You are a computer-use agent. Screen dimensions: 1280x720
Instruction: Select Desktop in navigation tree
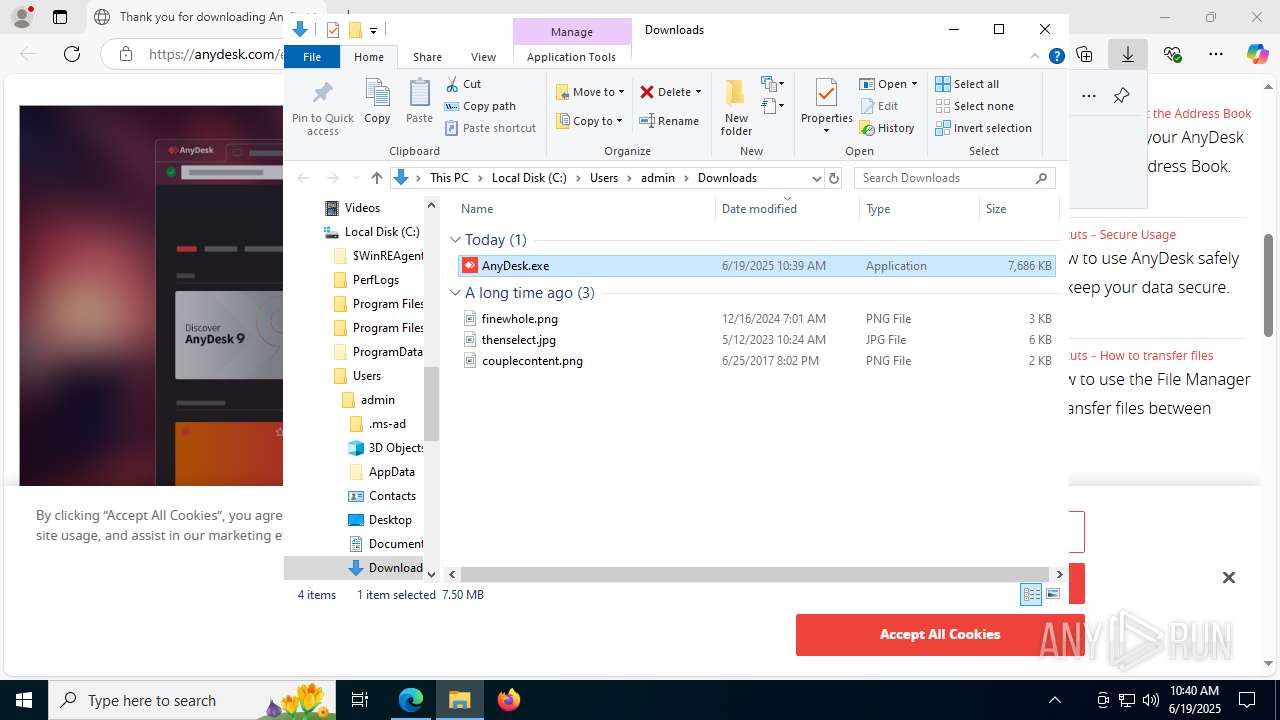380,520
